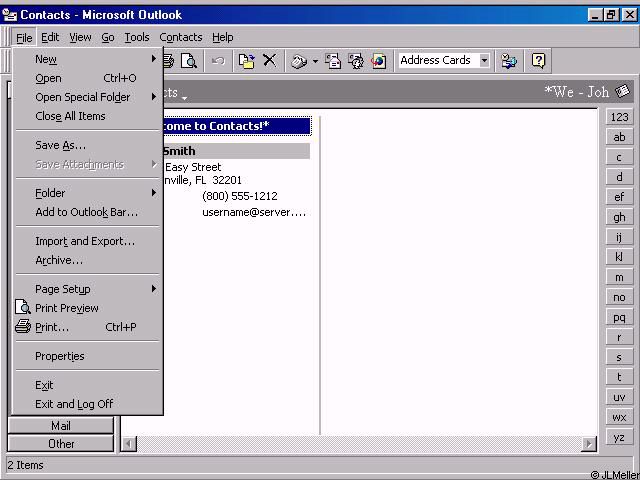This screenshot has width=640, height=480.
Task: Expand the Folder submenu
Action: (x=87, y=193)
